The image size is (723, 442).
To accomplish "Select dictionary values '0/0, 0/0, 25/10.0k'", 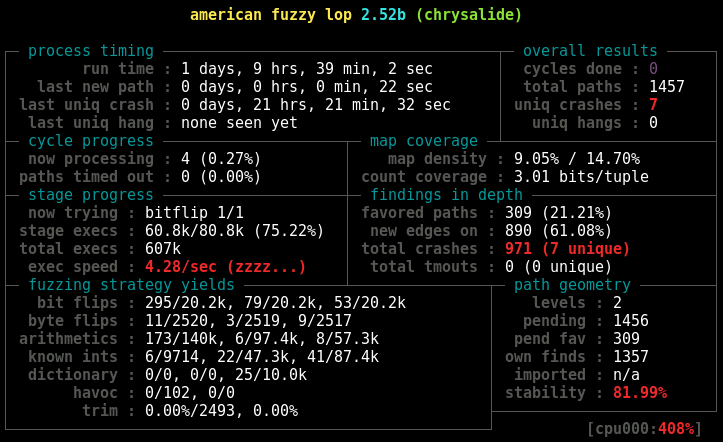I will (x=225, y=374).
